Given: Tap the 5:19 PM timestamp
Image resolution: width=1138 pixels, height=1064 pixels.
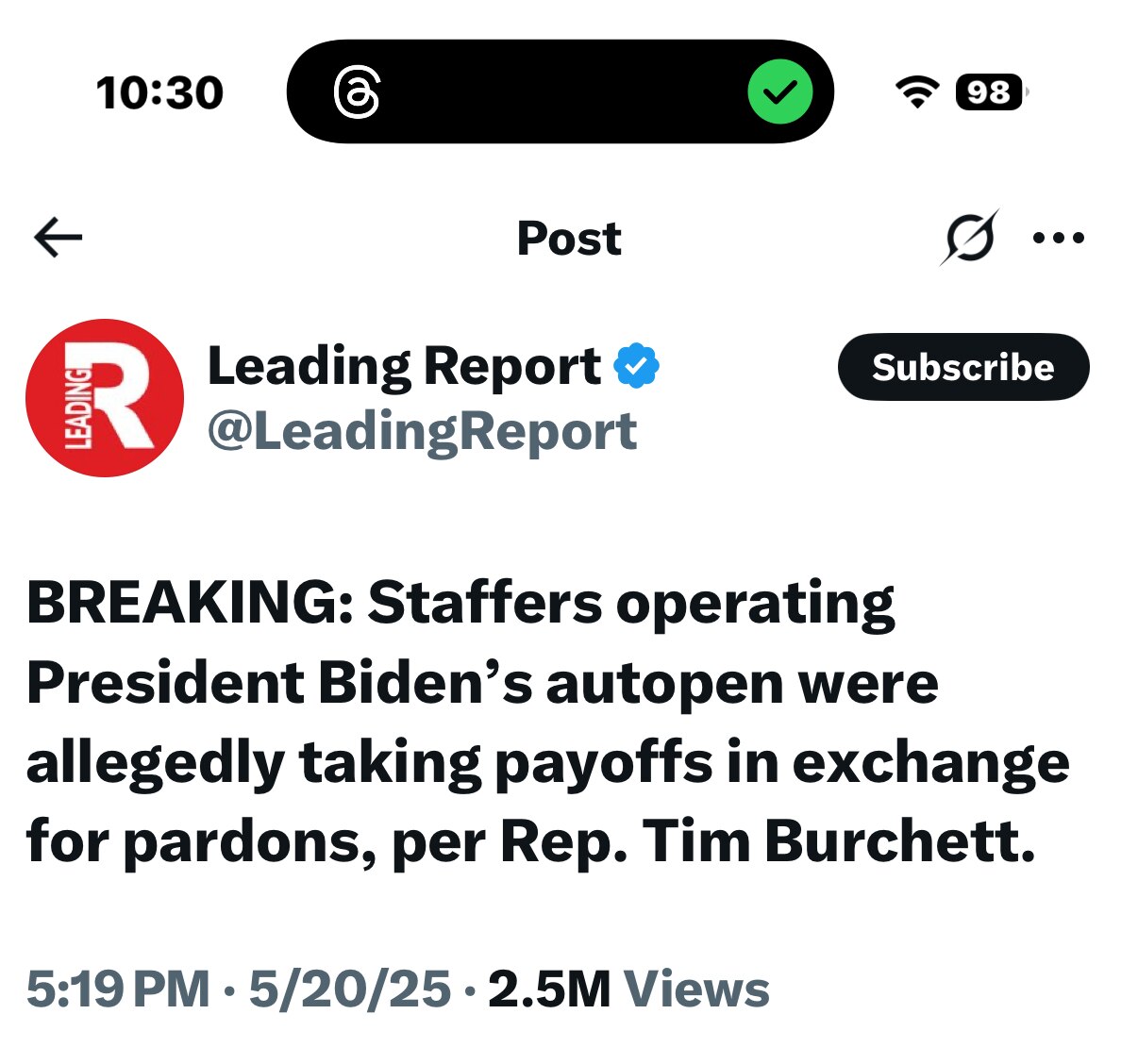Looking at the screenshot, I should [x=118, y=989].
